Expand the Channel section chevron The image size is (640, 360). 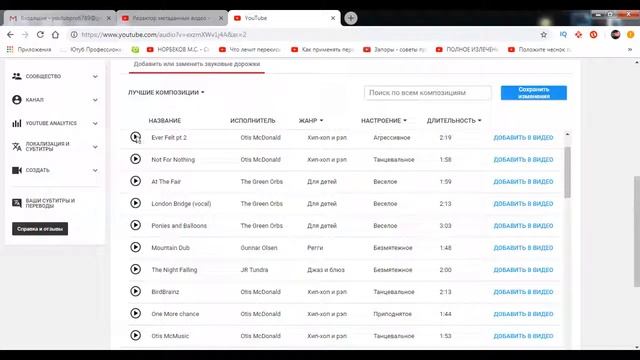tap(95, 100)
